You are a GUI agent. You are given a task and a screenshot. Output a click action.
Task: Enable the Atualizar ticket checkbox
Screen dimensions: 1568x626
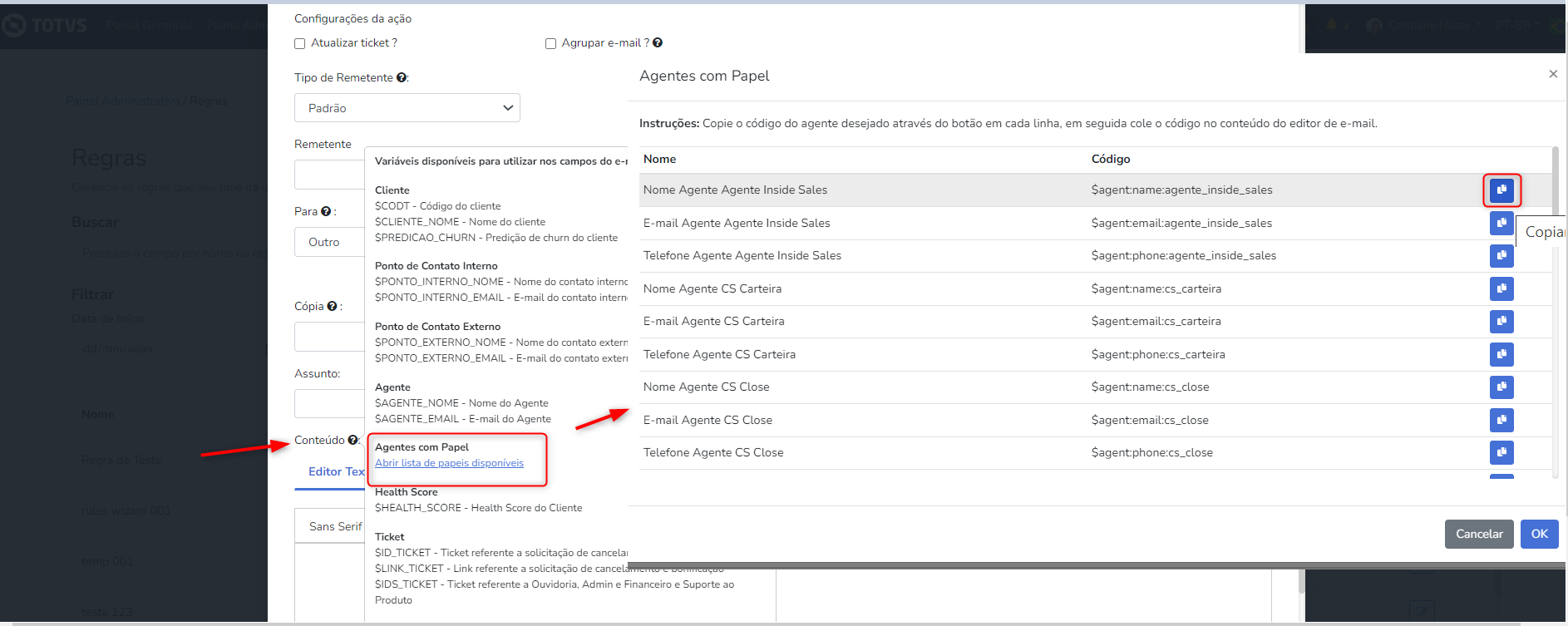(x=300, y=44)
